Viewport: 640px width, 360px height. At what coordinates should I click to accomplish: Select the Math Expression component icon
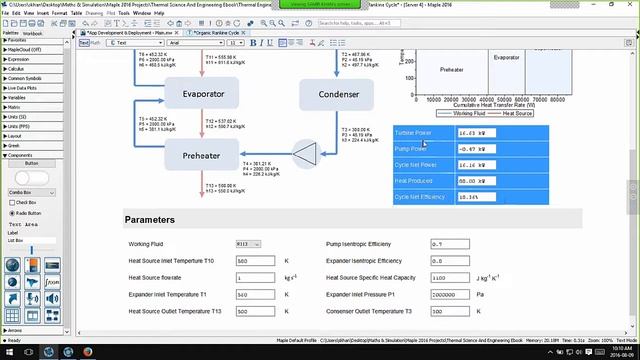point(52,282)
